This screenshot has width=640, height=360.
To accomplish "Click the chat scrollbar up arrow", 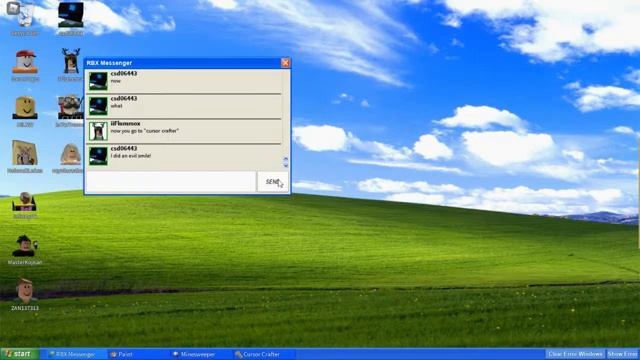I will (x=286, y=159).
